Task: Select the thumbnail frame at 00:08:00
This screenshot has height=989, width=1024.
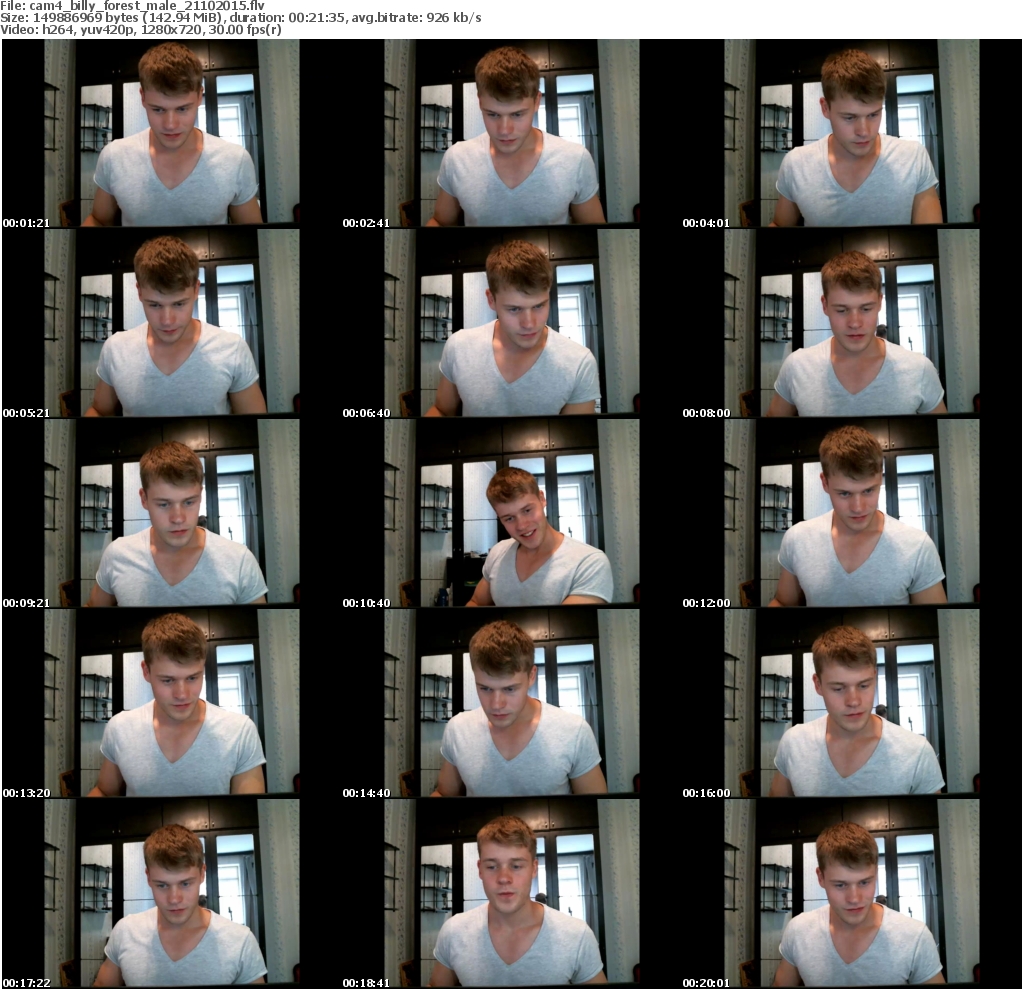Action: [852, 323]
